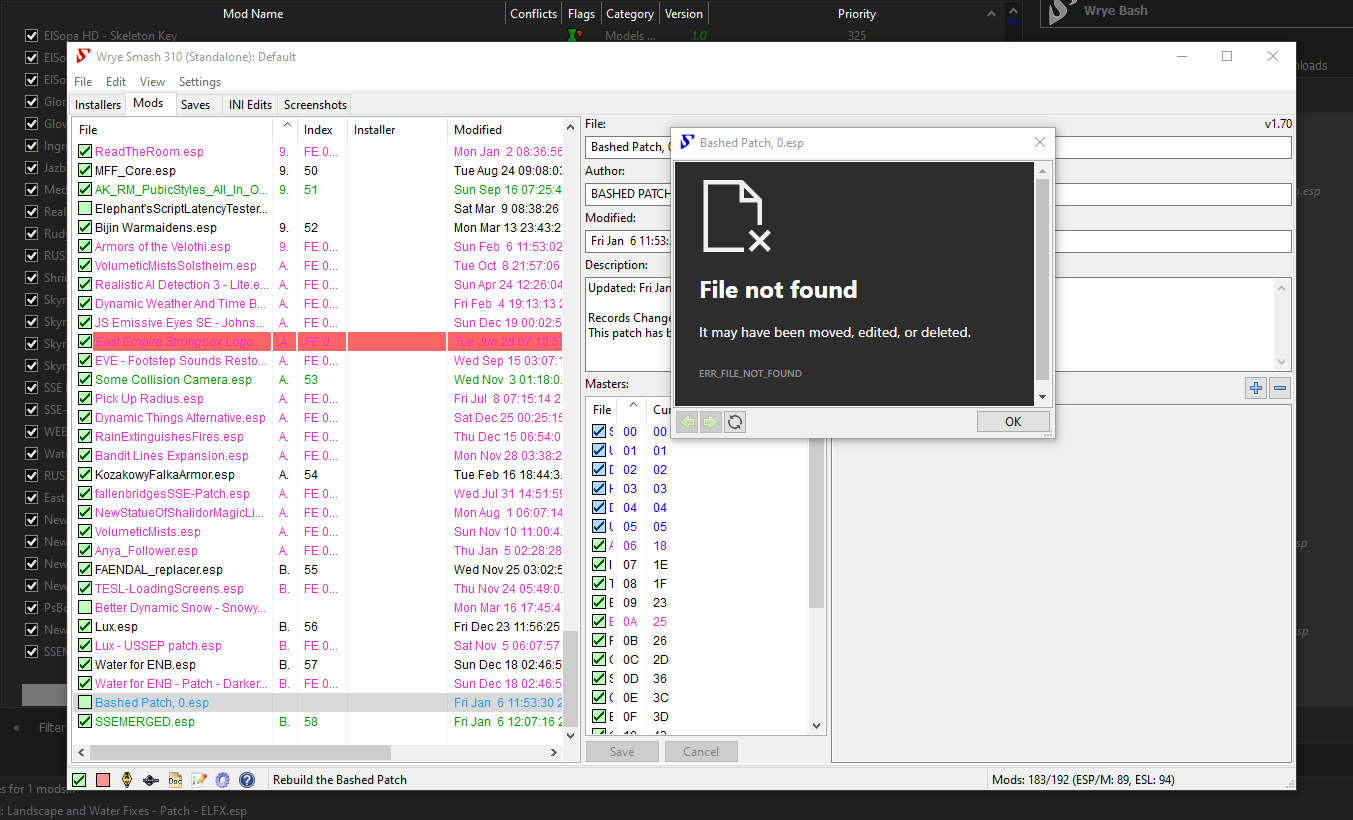The height and width of the screenshot is (820, 1353).
Task: Click the Modified date input field
Action: [x=938, y=241]
